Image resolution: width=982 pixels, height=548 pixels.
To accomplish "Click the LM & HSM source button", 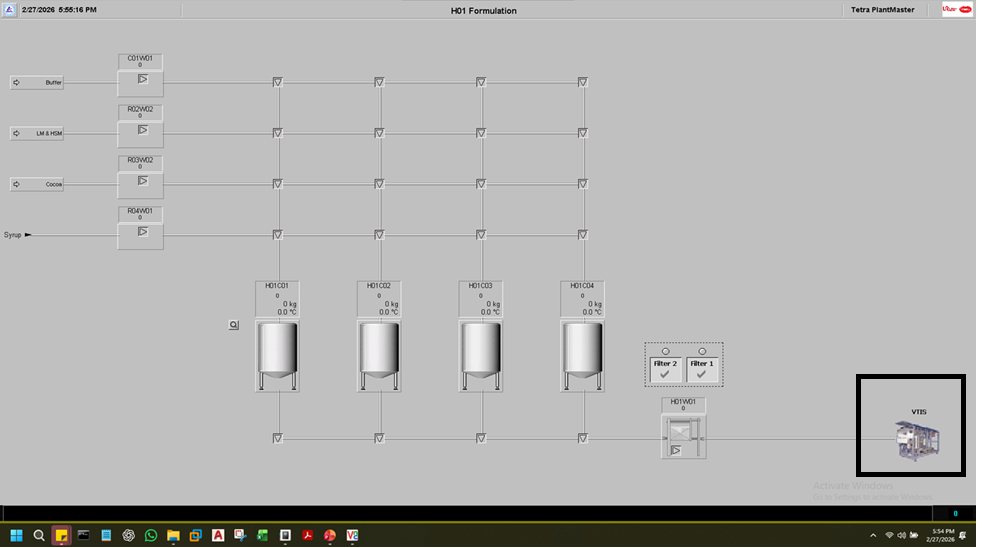I will (37, 133).
